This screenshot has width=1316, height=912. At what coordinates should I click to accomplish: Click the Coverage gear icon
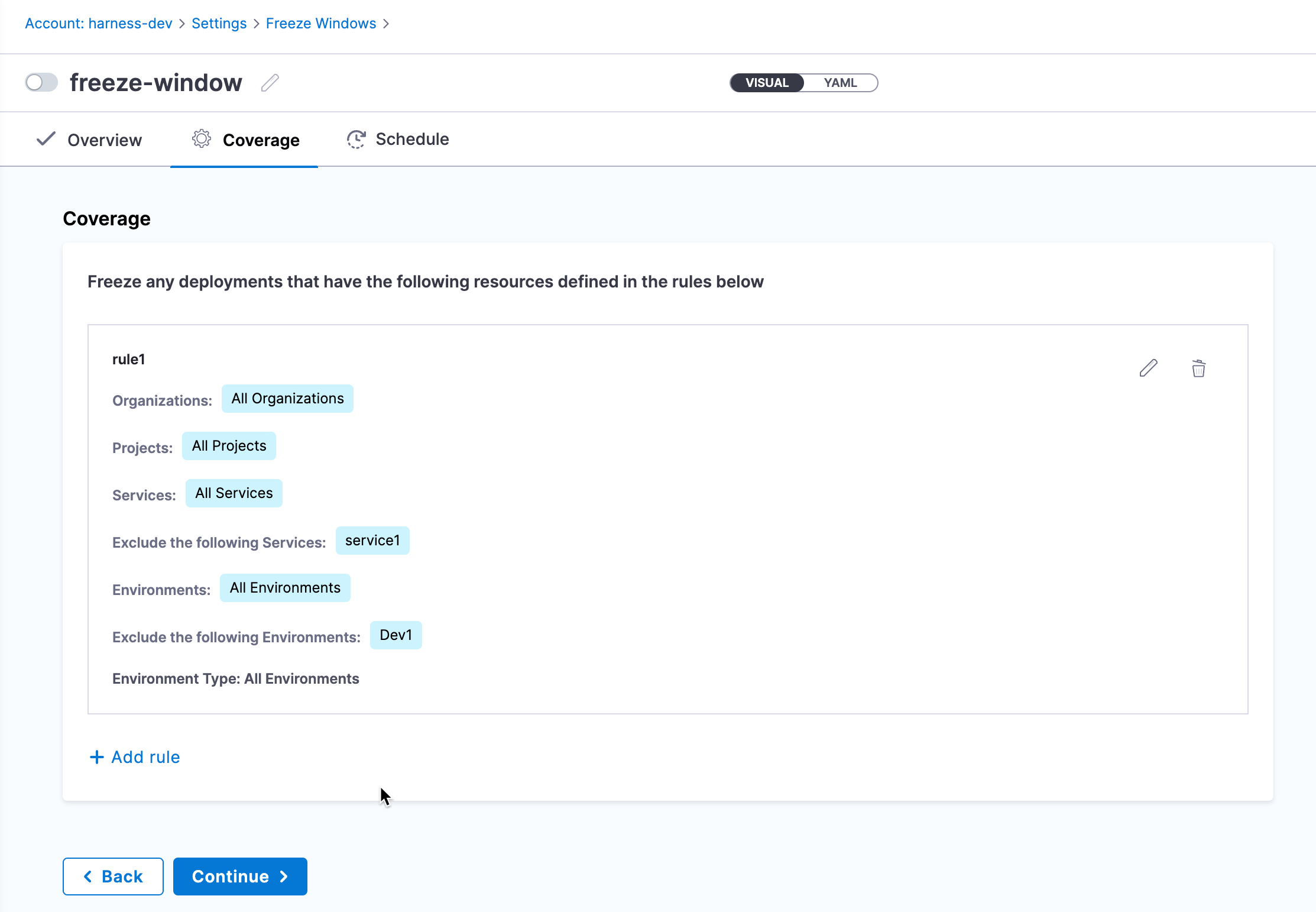point(202,139)
